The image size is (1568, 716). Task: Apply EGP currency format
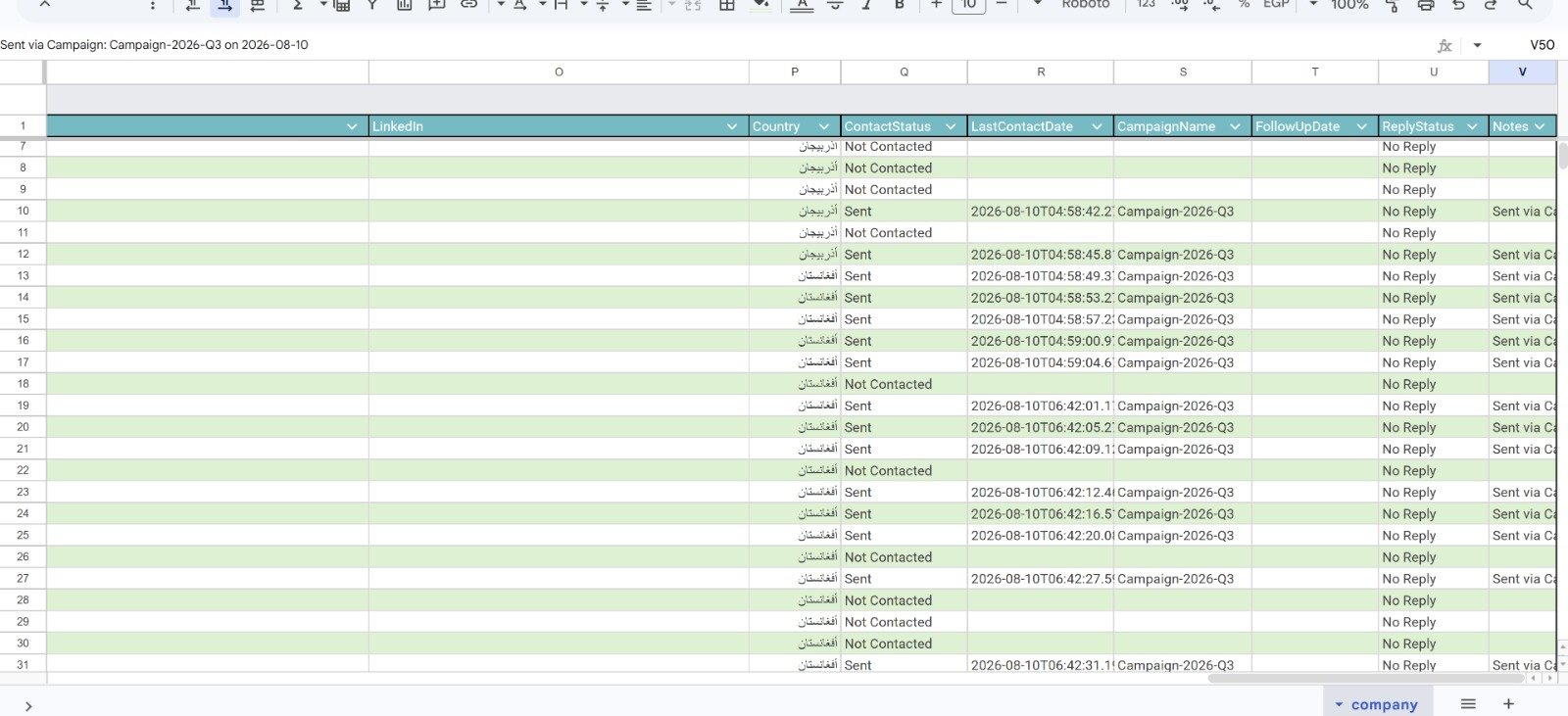pos(1276,5)
